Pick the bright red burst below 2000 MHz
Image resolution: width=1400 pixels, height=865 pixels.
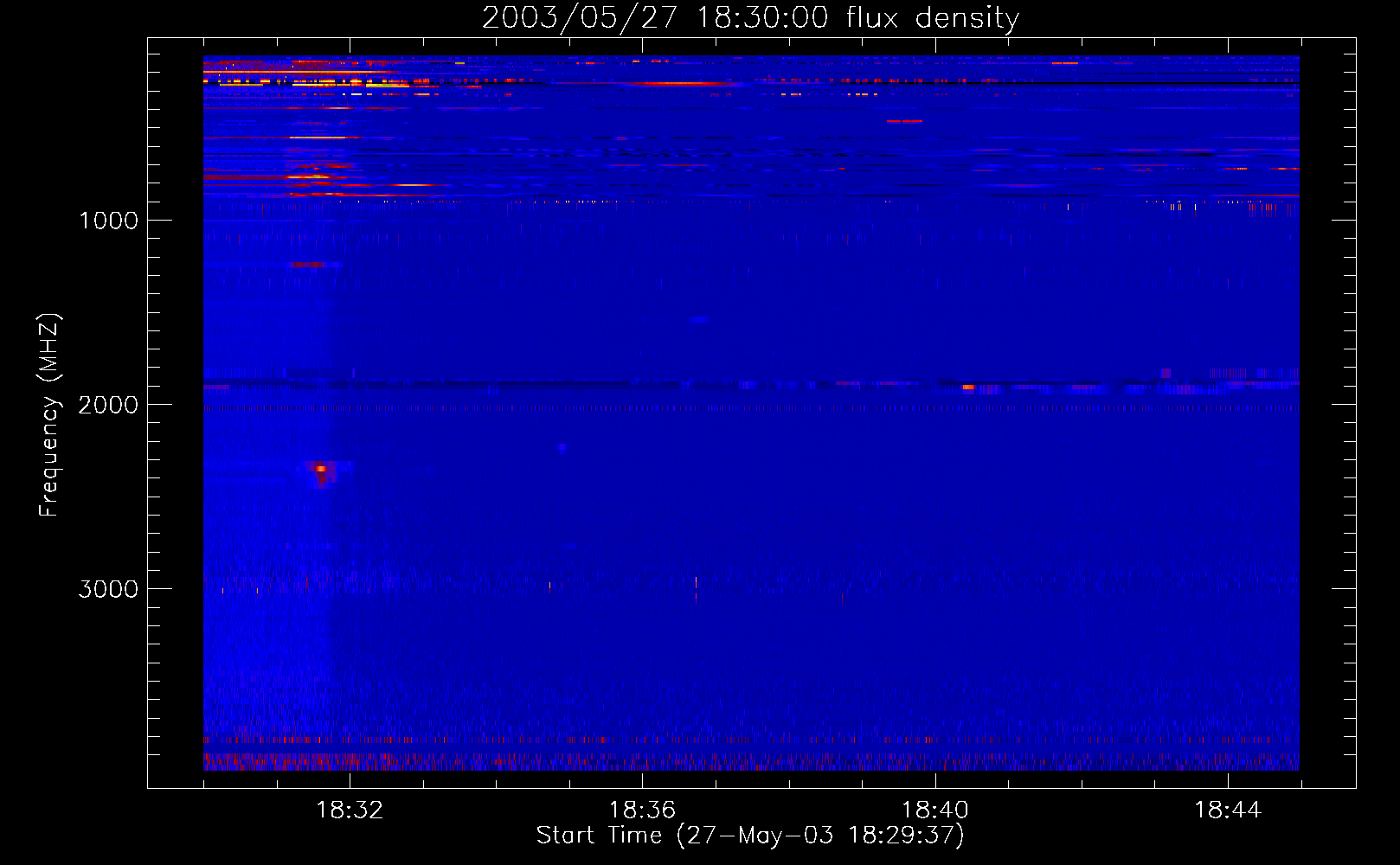(x=321, y=471)
